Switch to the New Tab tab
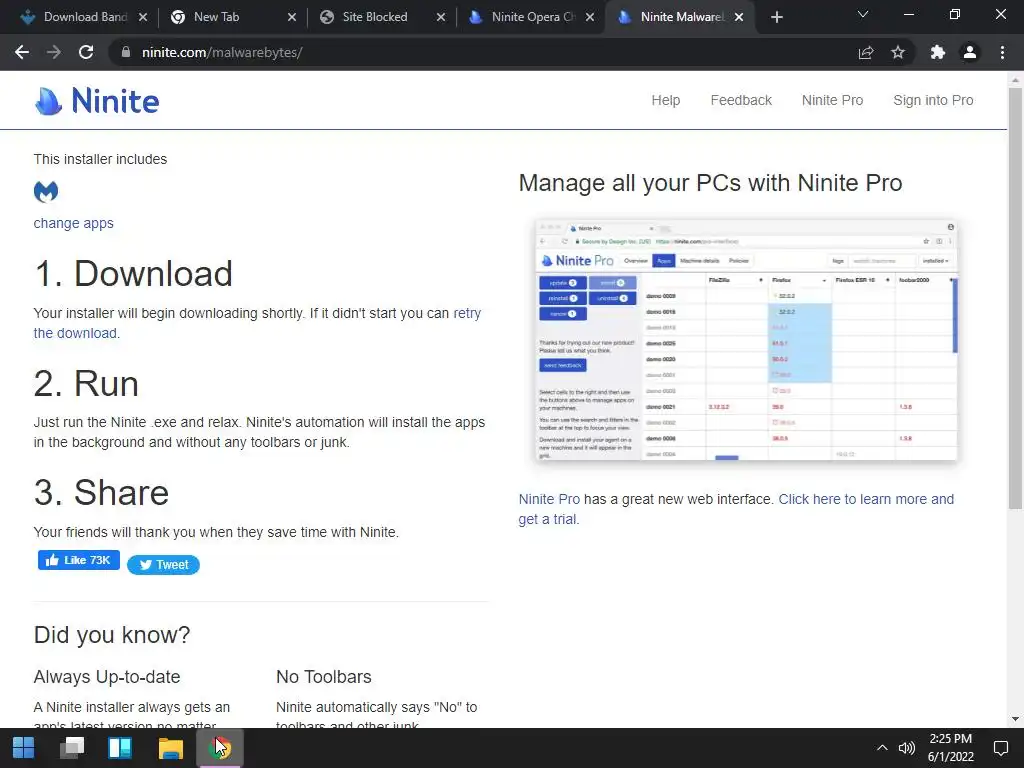The image size is (1024, 768). [x=232, y=17]
